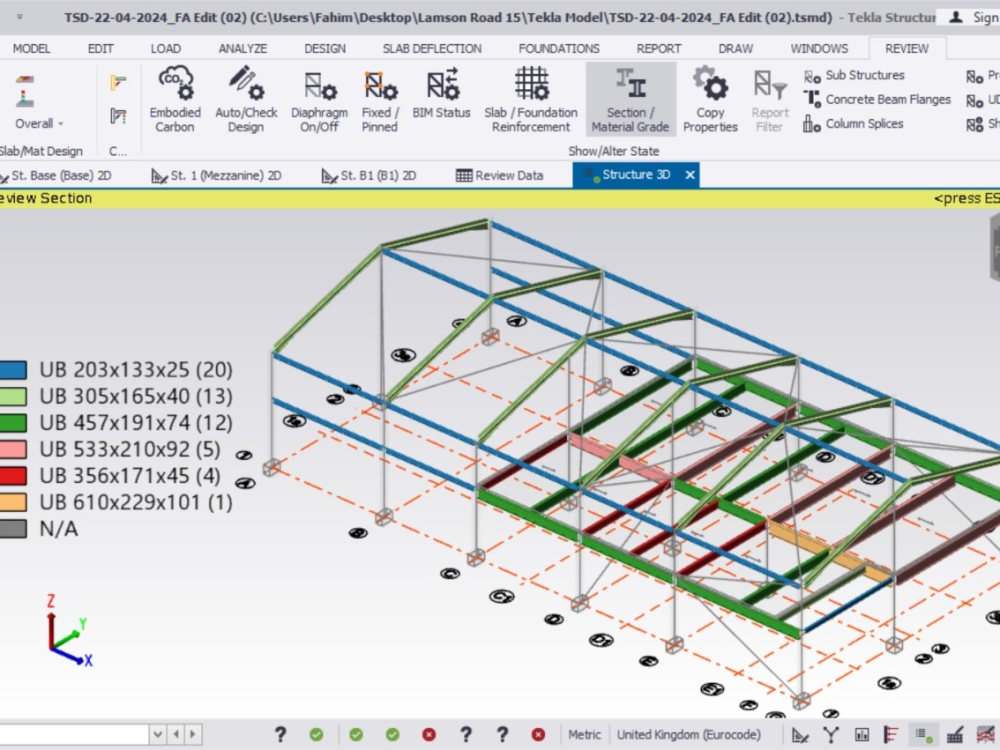Open the DRAW ribbon tab

click(735, 48)
